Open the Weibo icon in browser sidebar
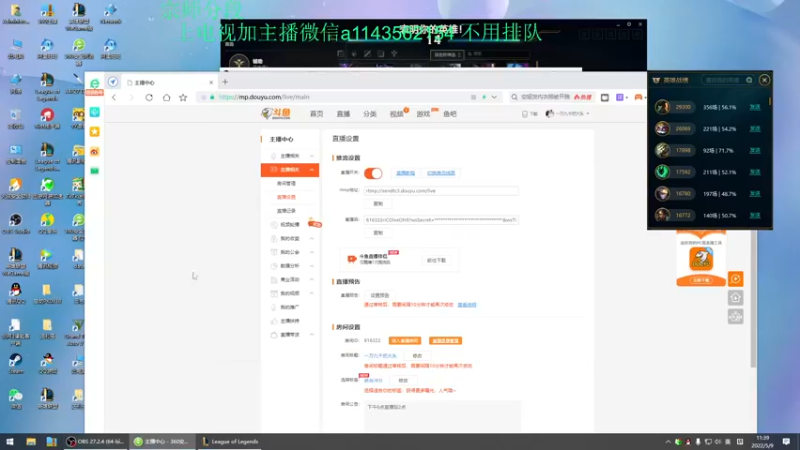Image resolution: width=800 pixels, height=450 pixels. (94, 152)
